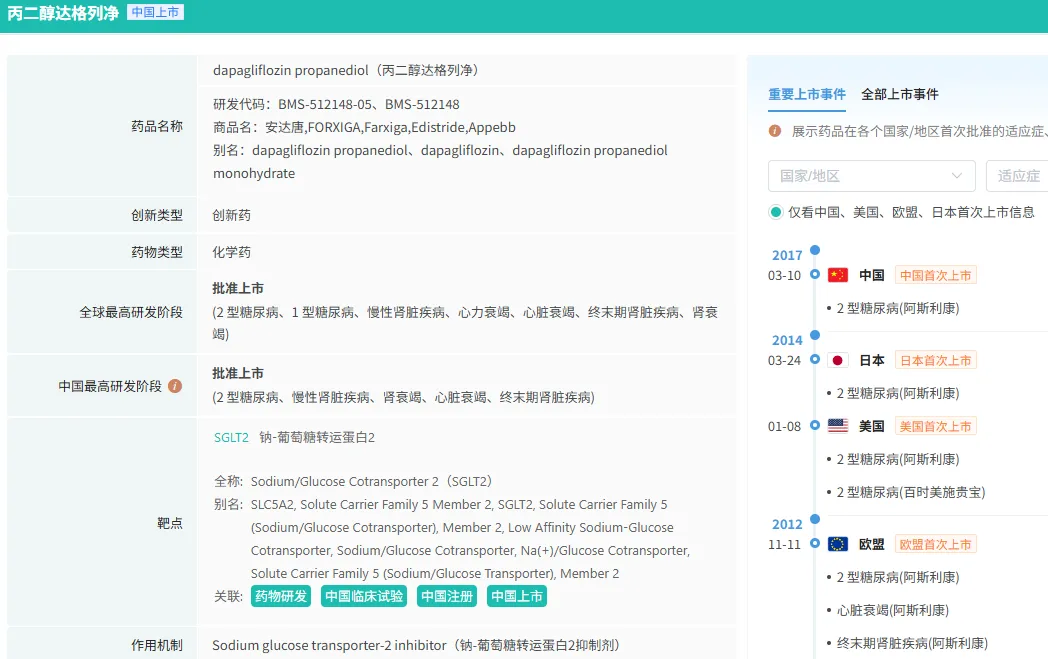Click the info icon beside 中国最高研发阶段
Screen dimensions: 1048x659
175,386
